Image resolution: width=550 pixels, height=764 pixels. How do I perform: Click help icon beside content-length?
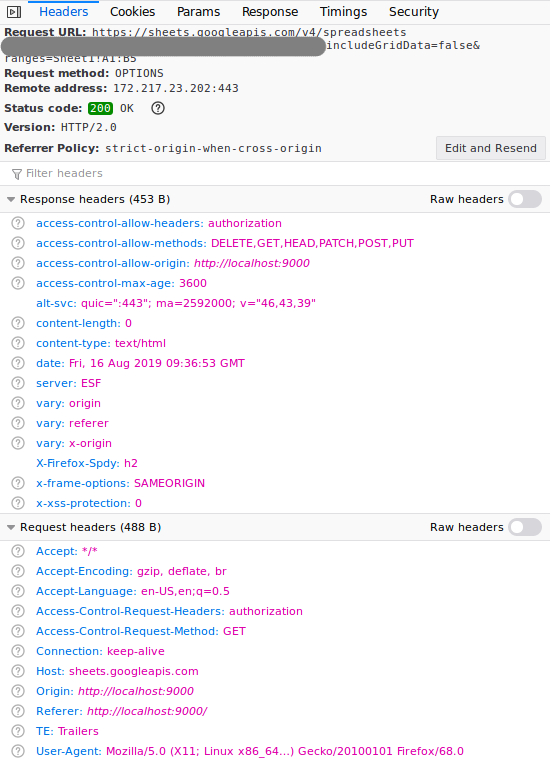18,323
